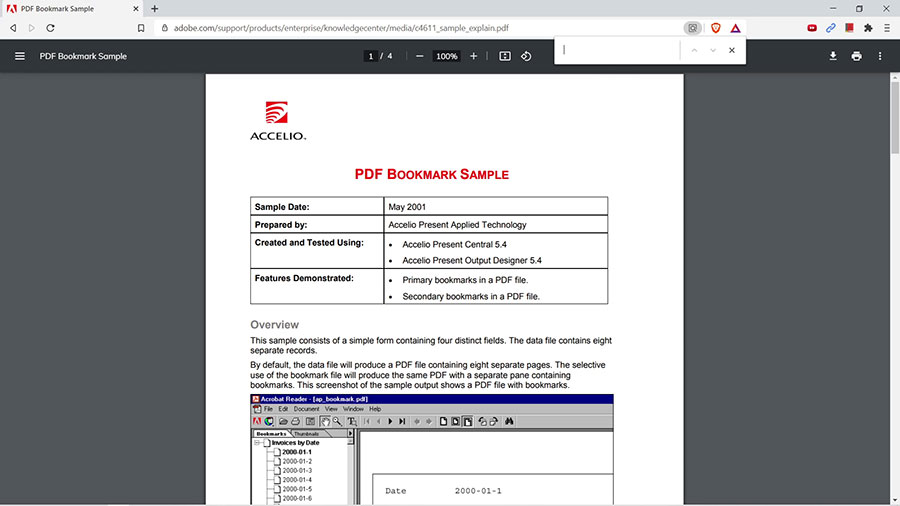Go forward in browser history

coord(32,28)
